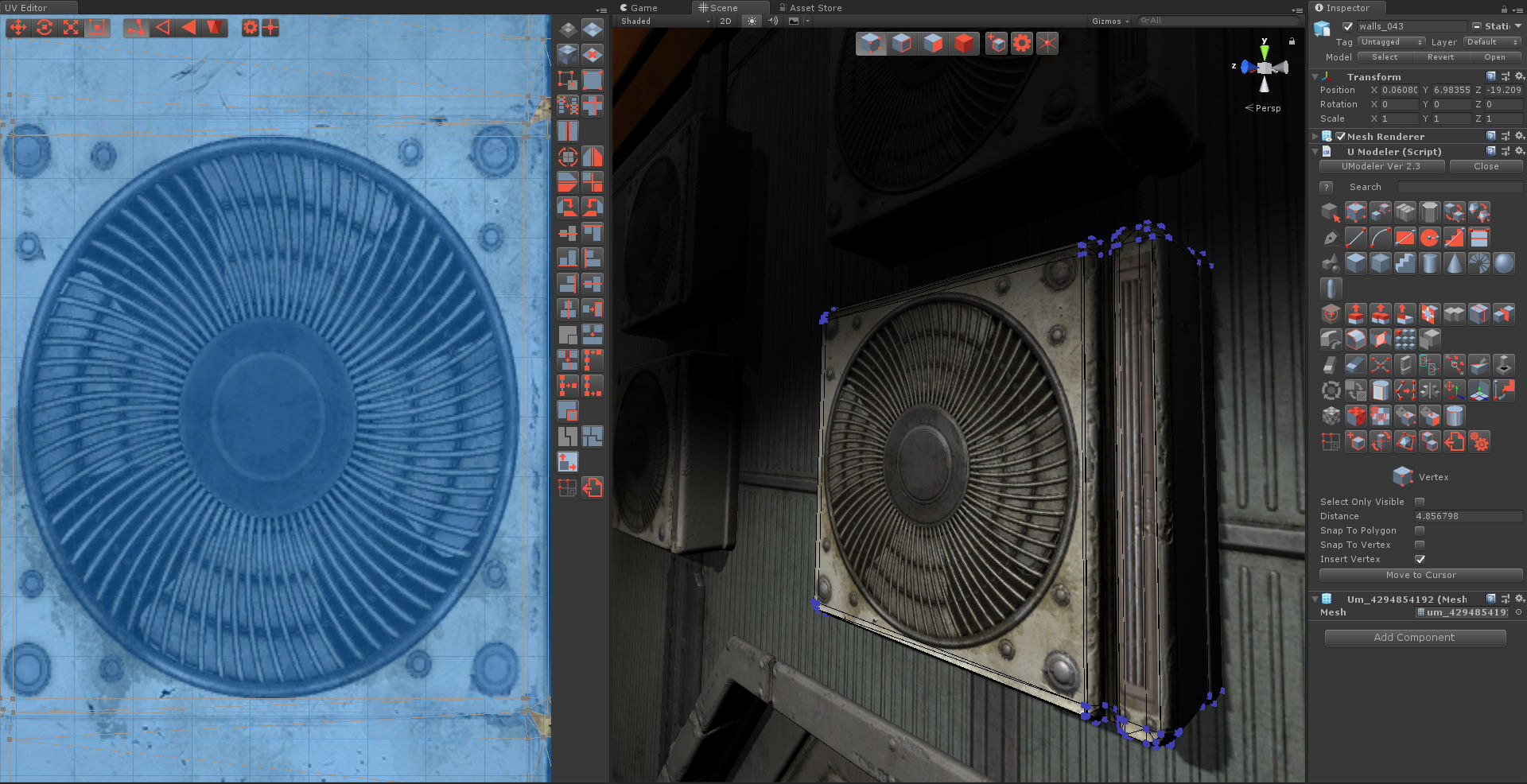Click the UModeler Close button
The width and height of the screenshot is (1527, 784).
(x=1486, y=166)
